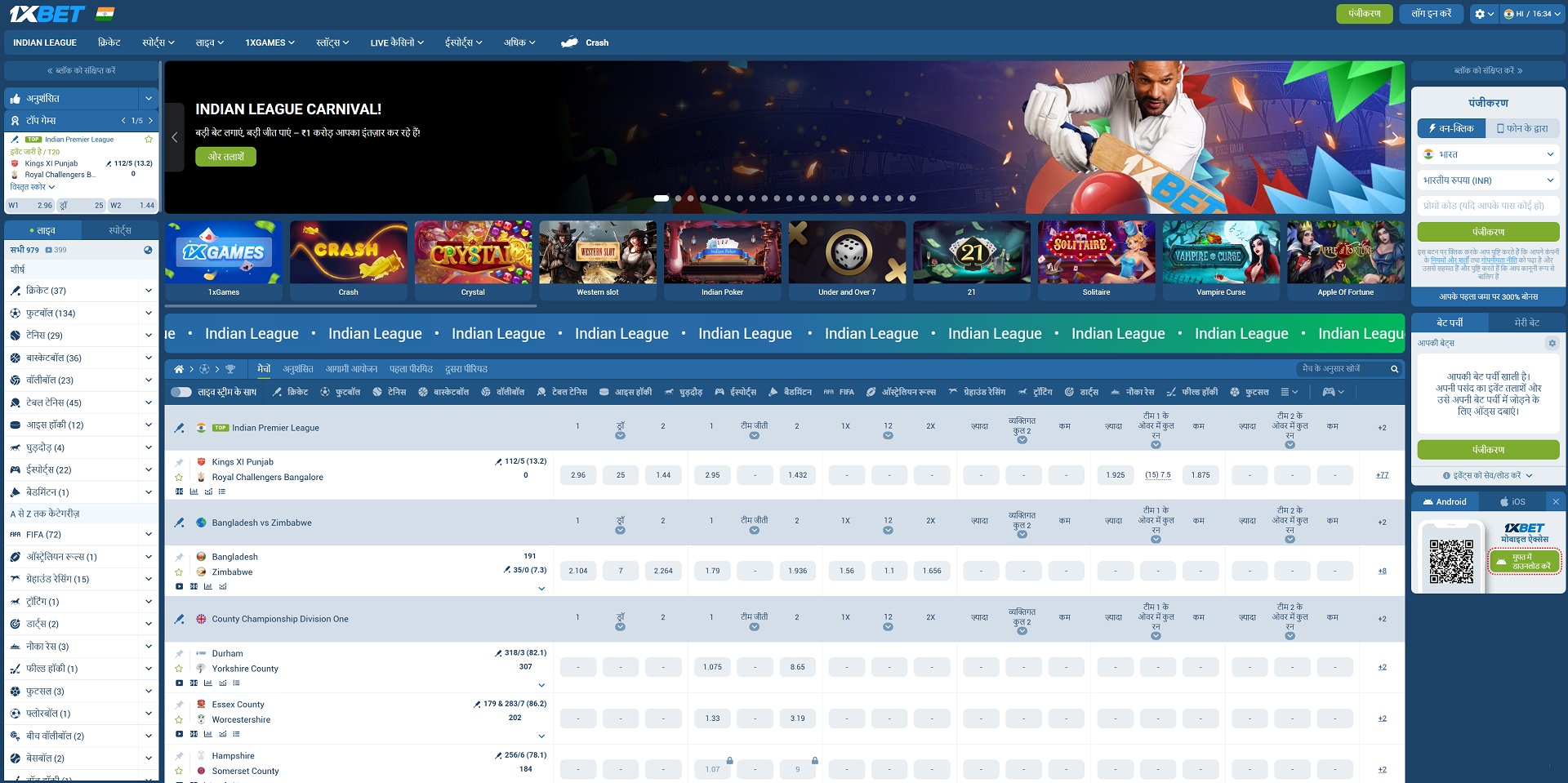Click पंजीकरण button in header

pyautogui.click(x=1365, y=14)
